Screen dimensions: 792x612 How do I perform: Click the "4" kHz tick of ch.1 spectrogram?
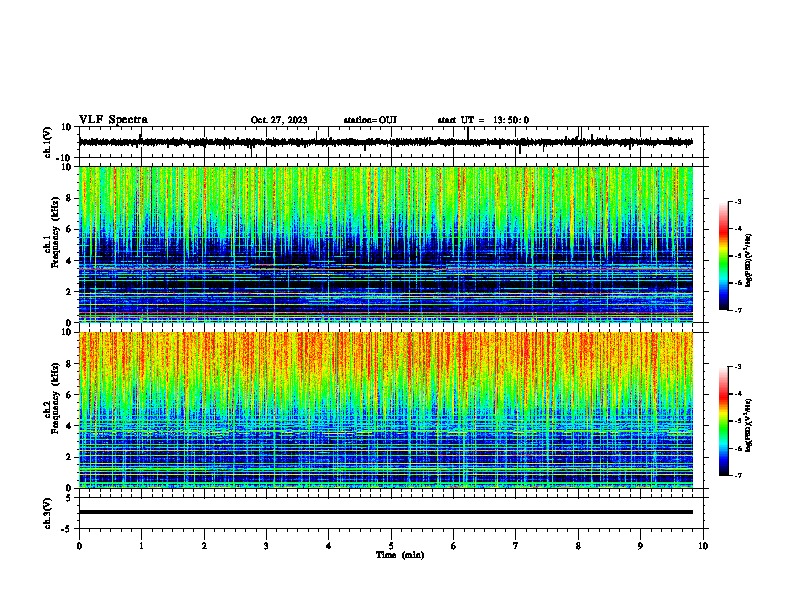(69, 261)
